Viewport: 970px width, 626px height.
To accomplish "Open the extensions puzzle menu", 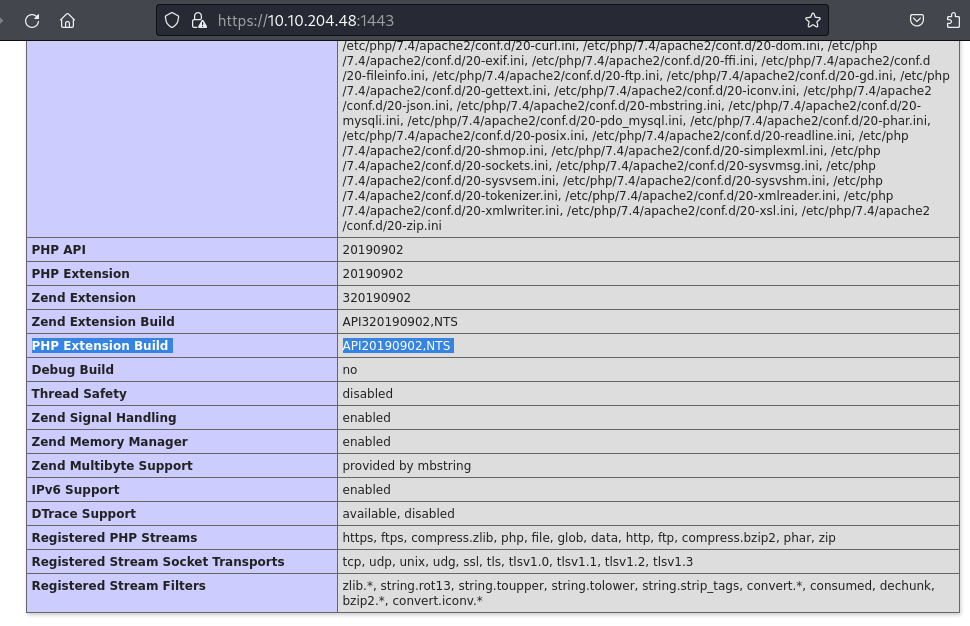I will pos(953,20).
